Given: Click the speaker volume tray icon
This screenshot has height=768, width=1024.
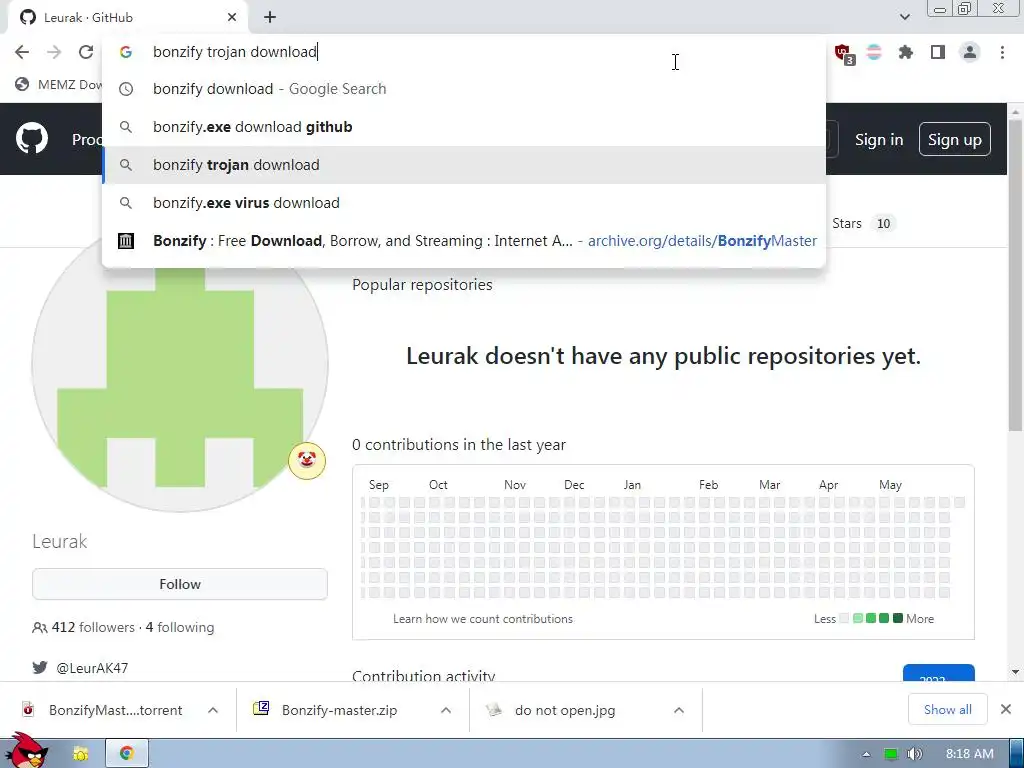Looking at the screenshot, I should pos(915,754).
